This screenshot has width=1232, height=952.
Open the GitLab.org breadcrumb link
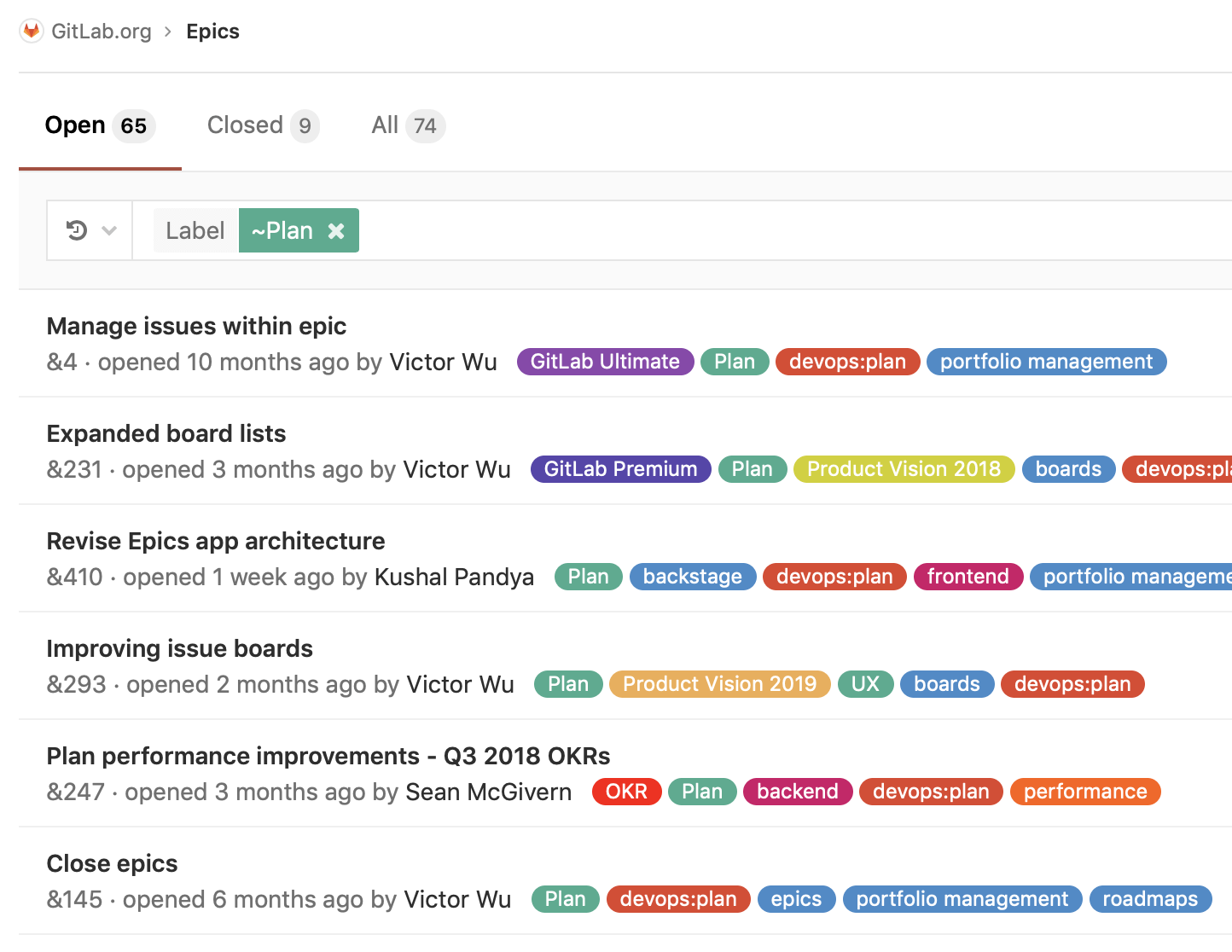tap(101, 32)
